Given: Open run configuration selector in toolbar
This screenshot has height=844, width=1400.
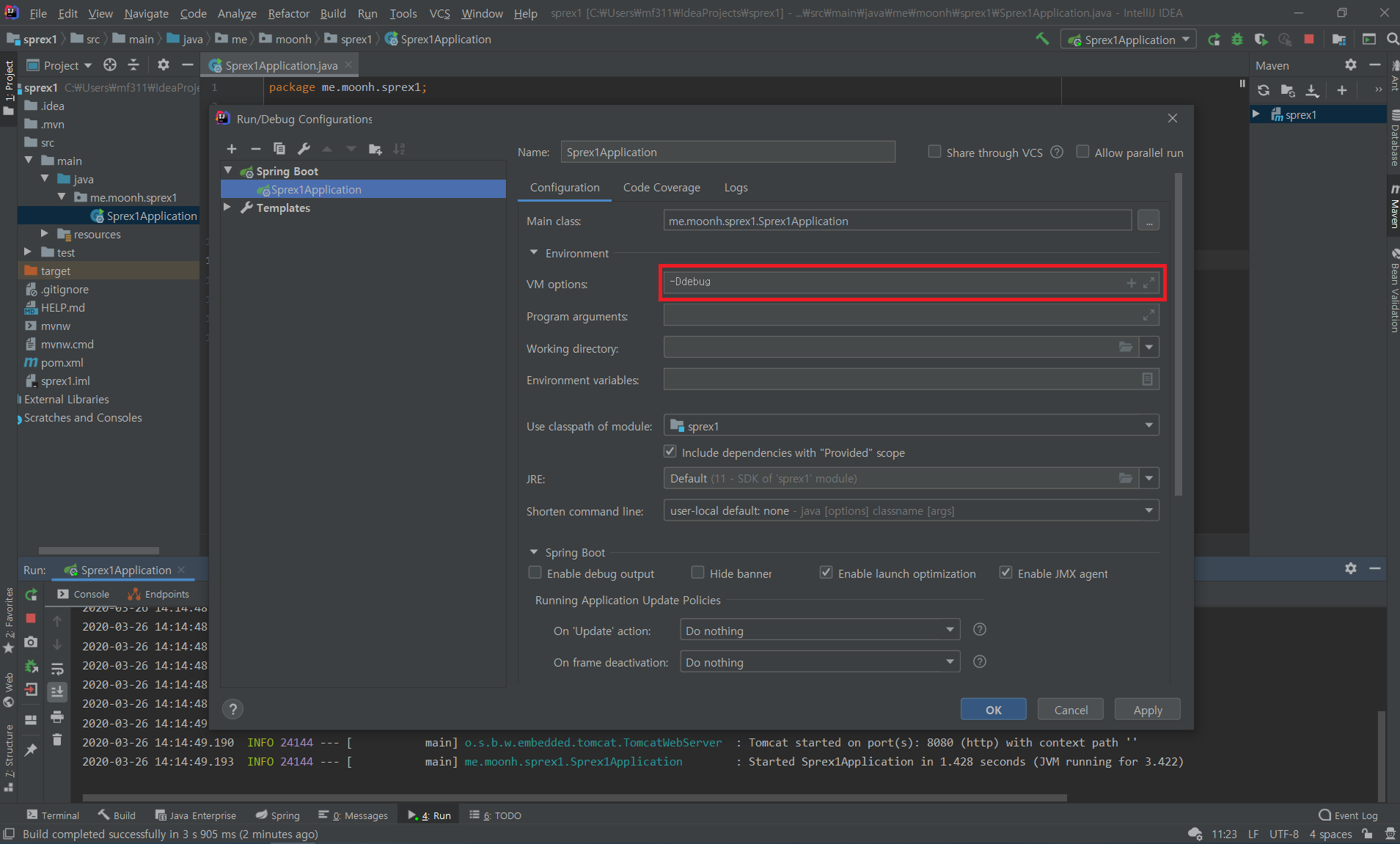Looking at the screenshot, I should click(1128, 40).
